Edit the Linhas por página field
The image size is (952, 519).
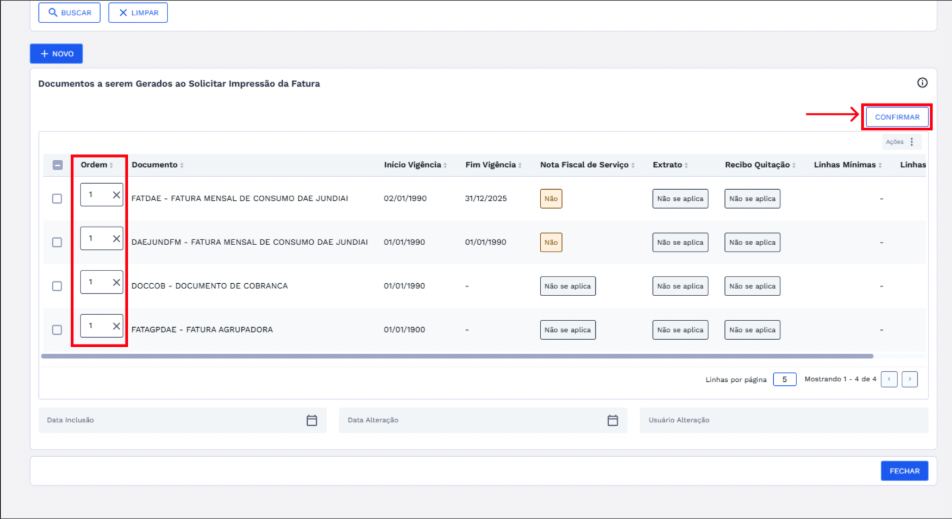(785, 379)
